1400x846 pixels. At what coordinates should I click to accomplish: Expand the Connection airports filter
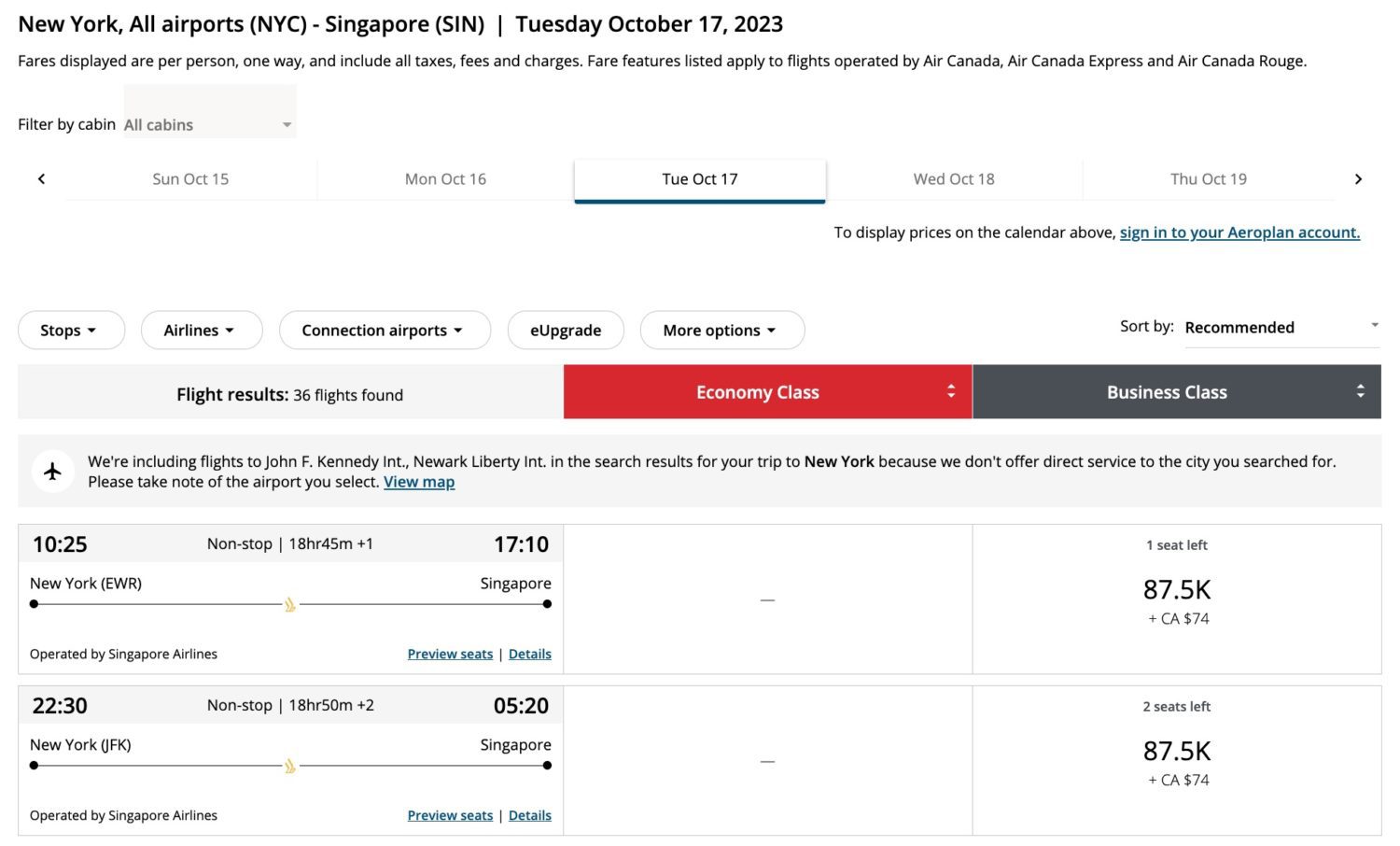[384, 330]
